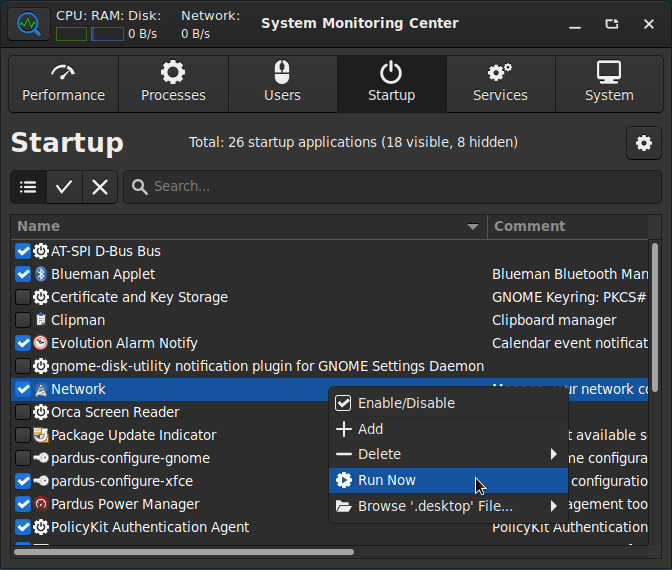This screenshot has height=570, width=672.
Task: Click the Blueman Applet bluetooth icon
Action: [41, 274]
